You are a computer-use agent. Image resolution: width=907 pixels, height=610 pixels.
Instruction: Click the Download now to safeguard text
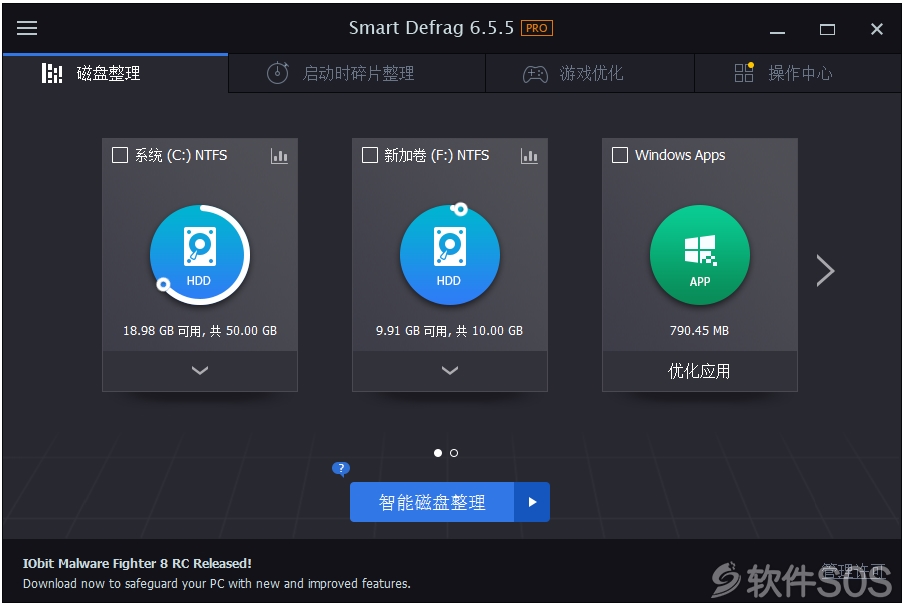point(217,583)
